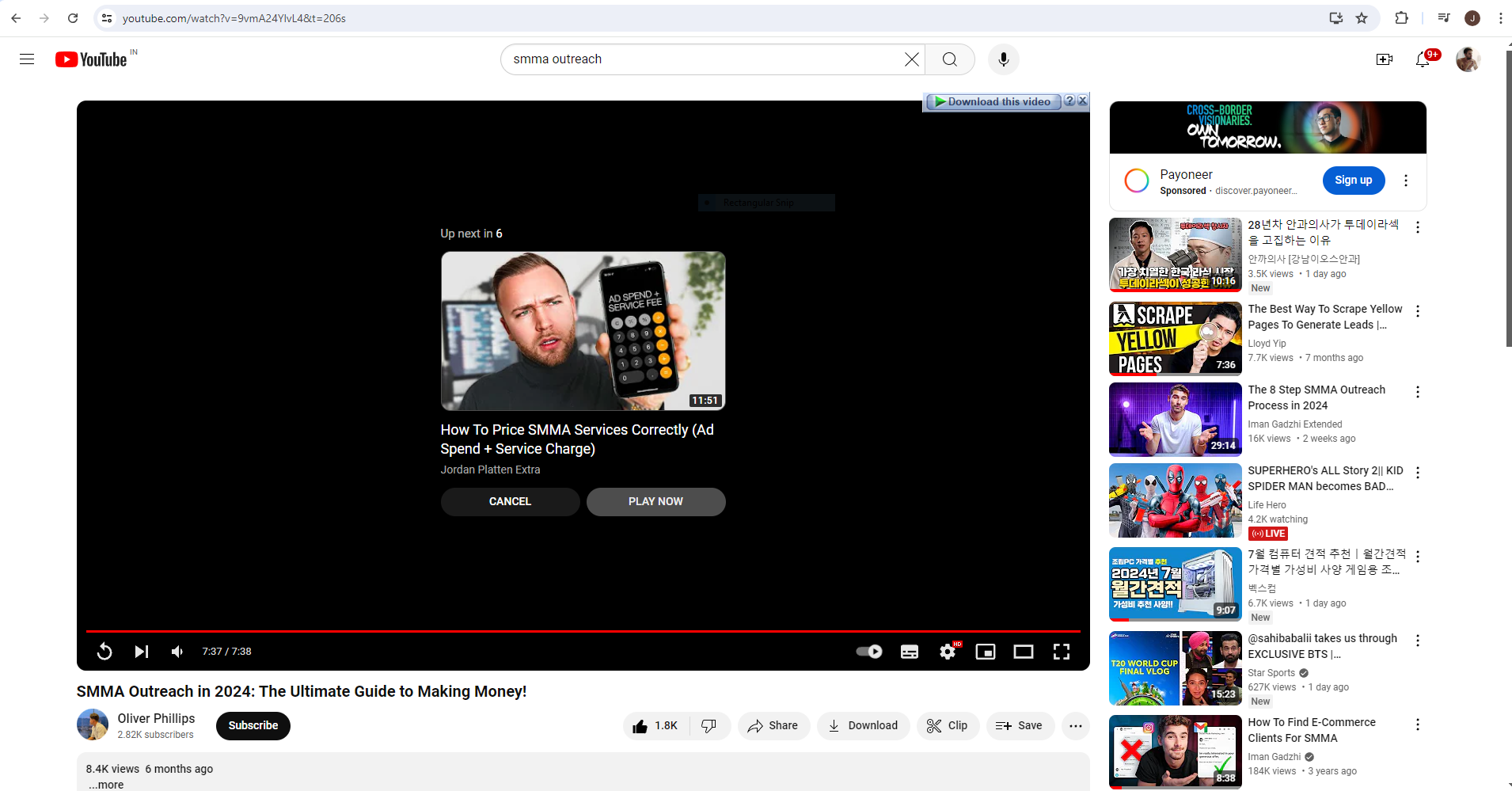Open the Chrome profile J avatar

[1472, 18]
